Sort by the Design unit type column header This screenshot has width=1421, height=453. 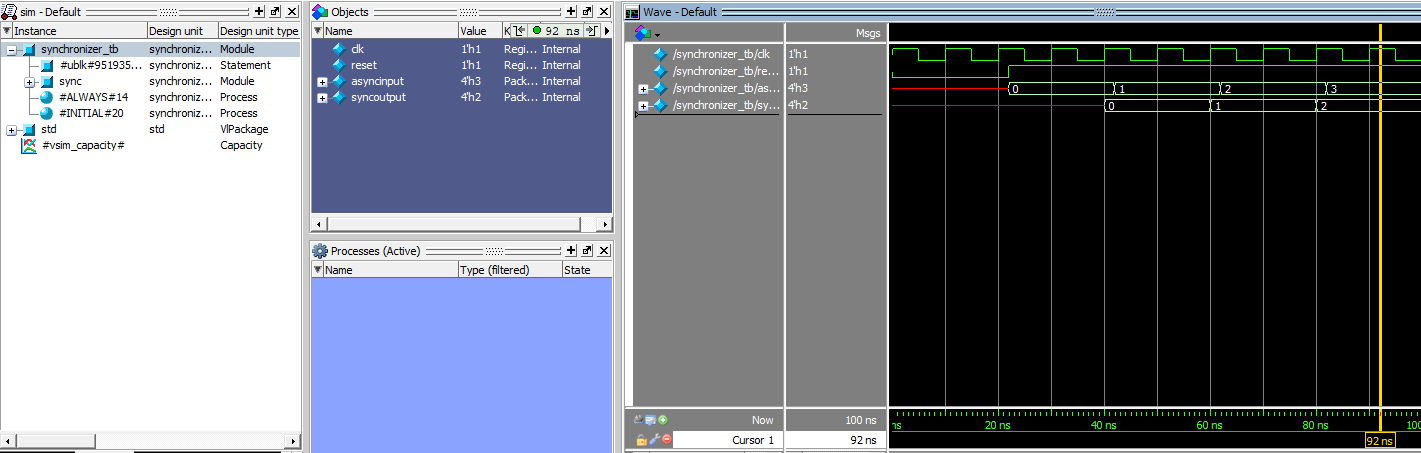tap(258, 31)
